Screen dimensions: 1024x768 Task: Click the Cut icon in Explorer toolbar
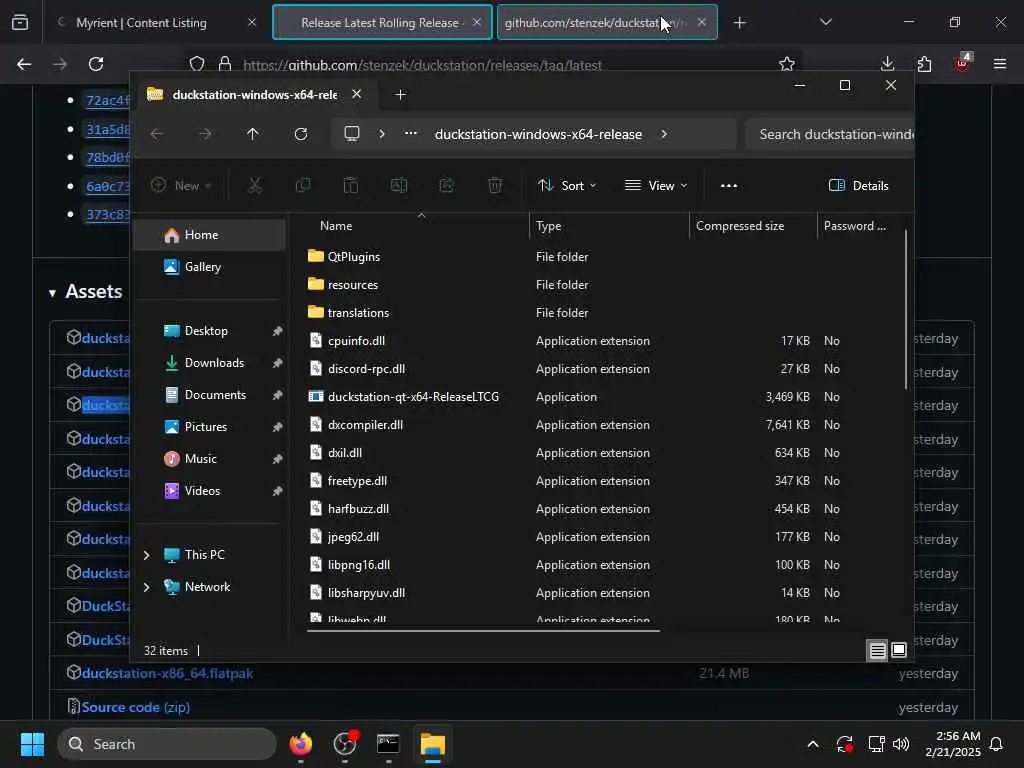(x=255, y=185)
